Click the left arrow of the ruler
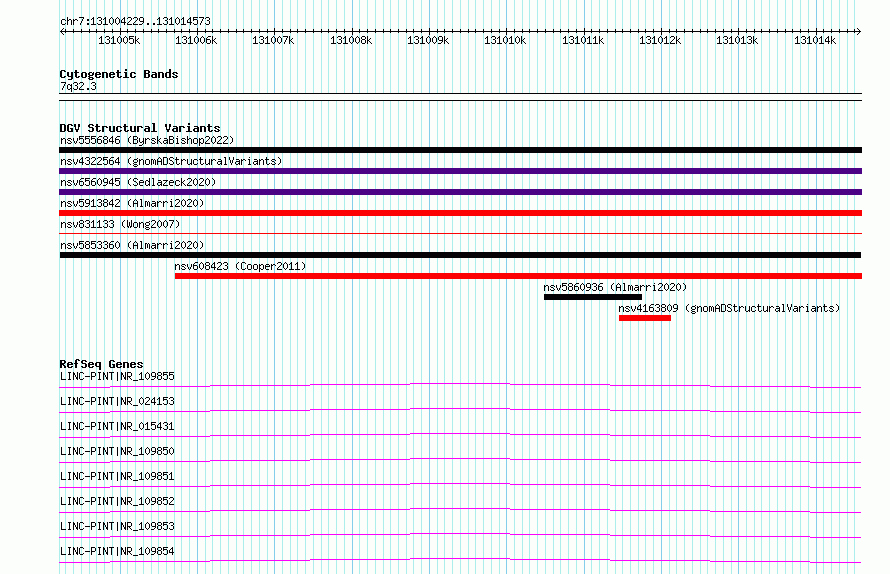The height and width of the screenshot is (574, 890). coord(62,32)
